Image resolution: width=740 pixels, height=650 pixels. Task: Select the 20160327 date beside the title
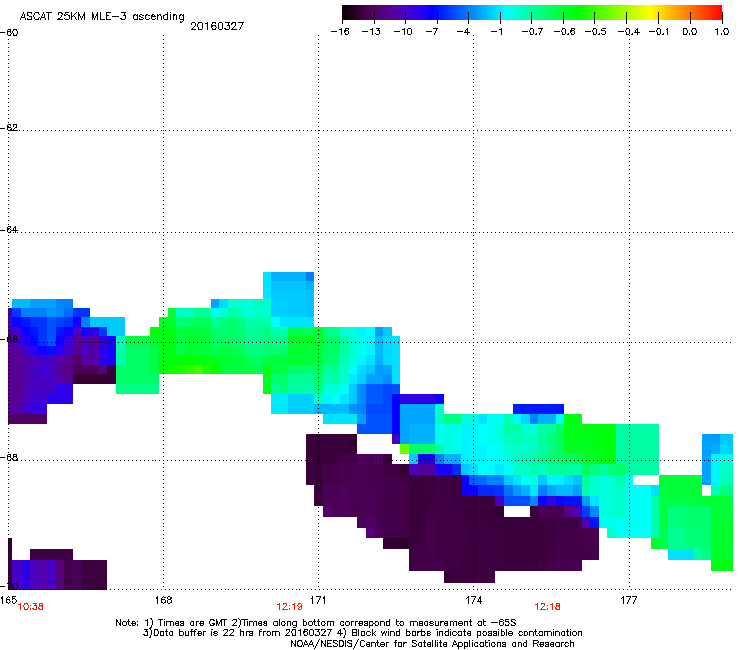pyautogui.click(x=217, y=26)
